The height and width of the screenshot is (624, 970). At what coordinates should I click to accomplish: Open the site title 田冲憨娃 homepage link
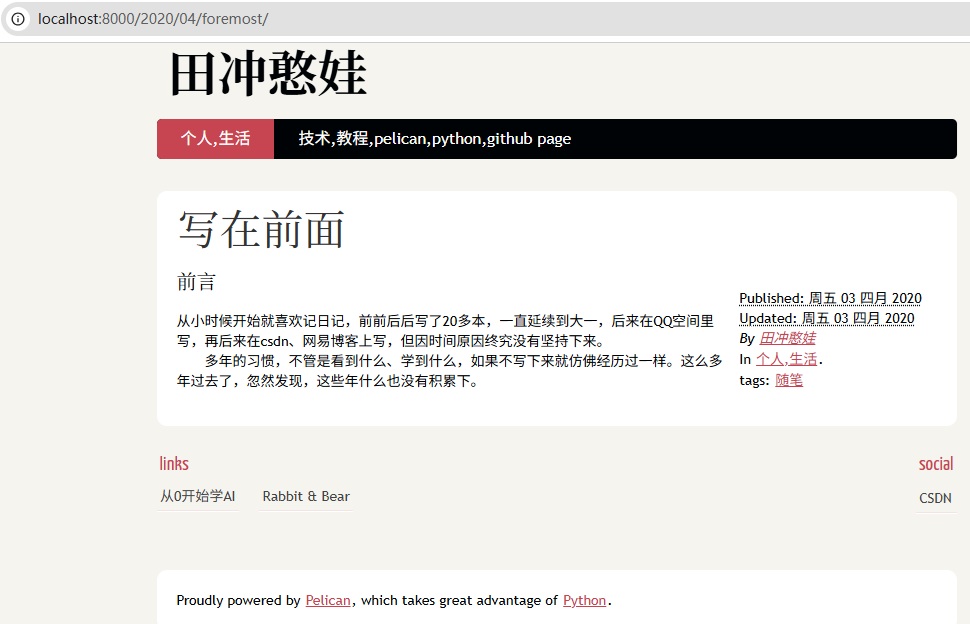click(x=268, y=74)
